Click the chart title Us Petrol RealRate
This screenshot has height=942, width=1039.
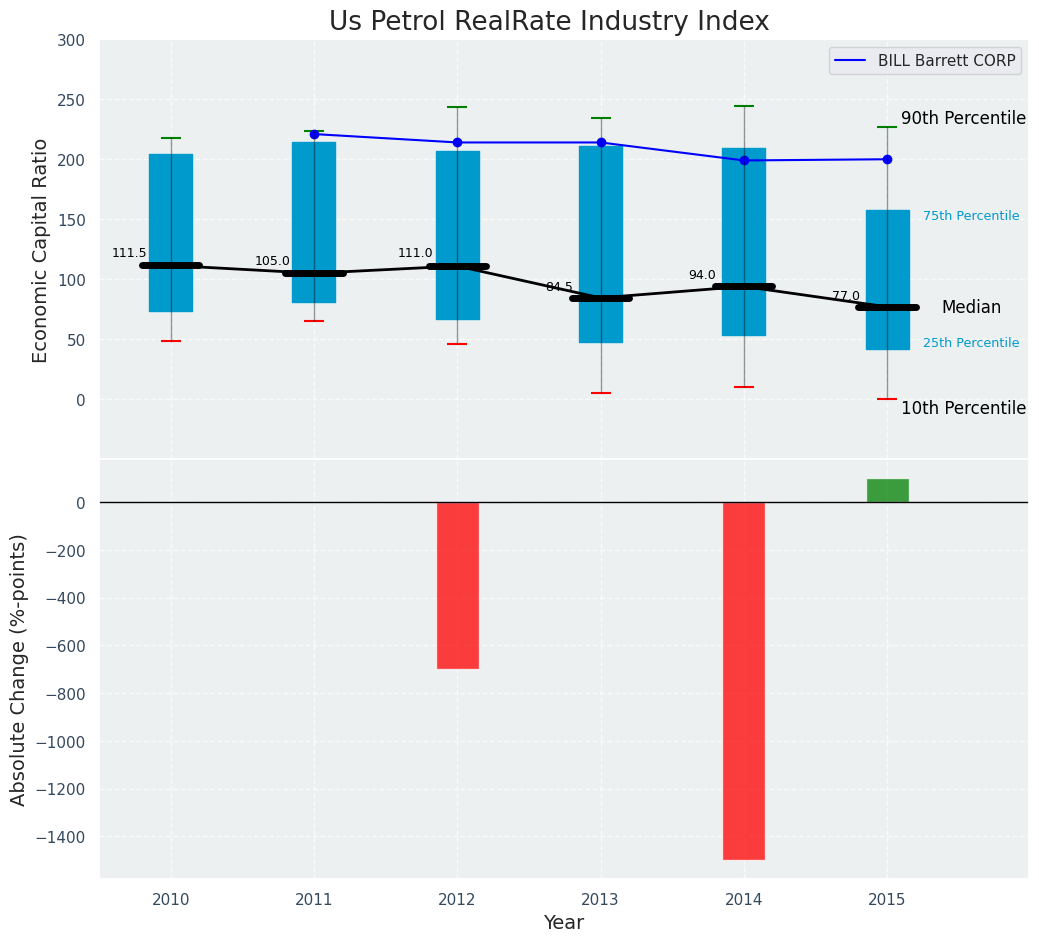click(x=549, y=22)
